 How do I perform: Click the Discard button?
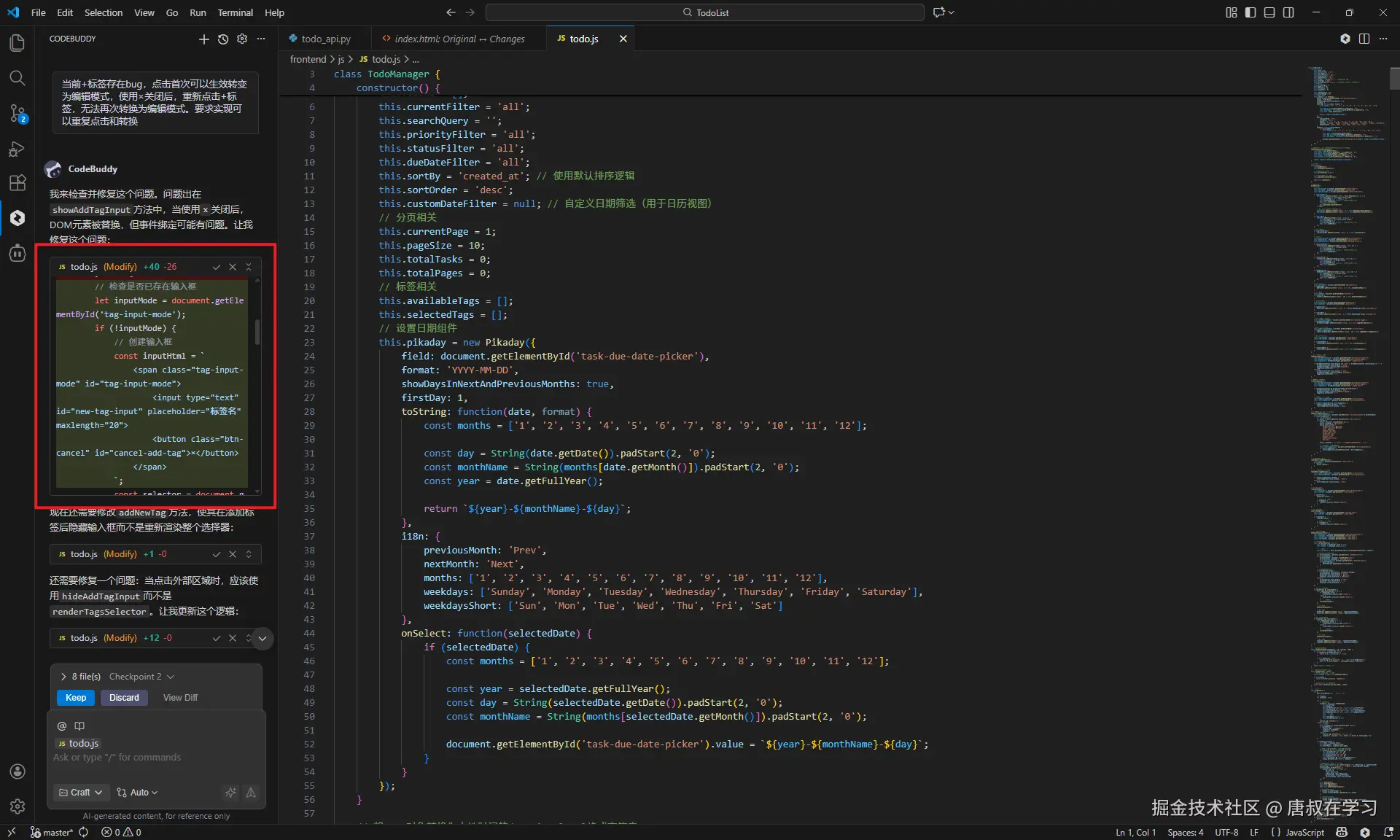pyautogui.click(x=124, y=698)
